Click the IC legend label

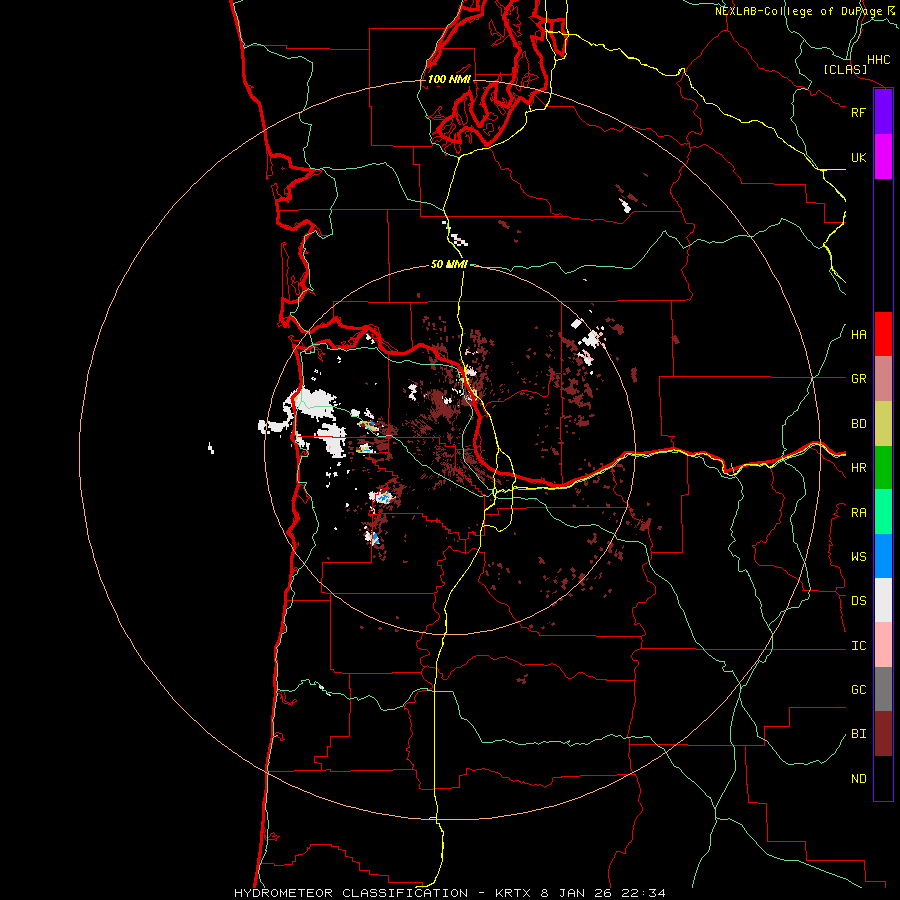[x=858, y=646]
